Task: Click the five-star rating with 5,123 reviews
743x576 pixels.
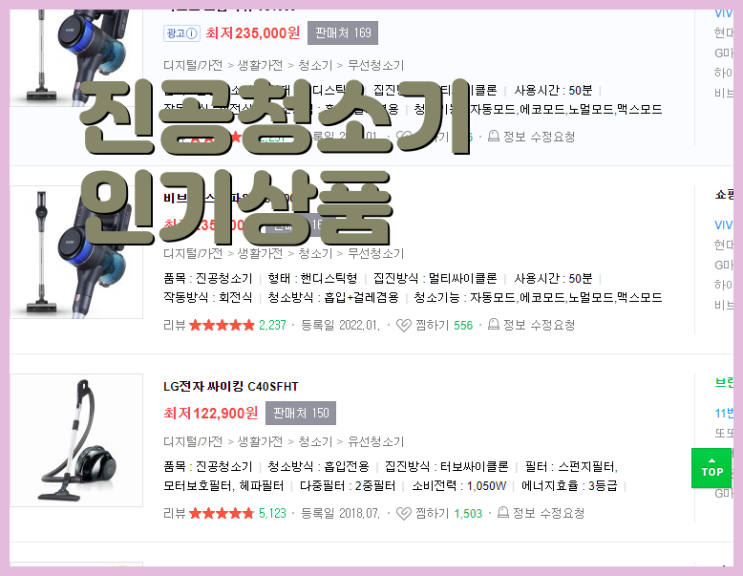Action: [x=222, y=513]
